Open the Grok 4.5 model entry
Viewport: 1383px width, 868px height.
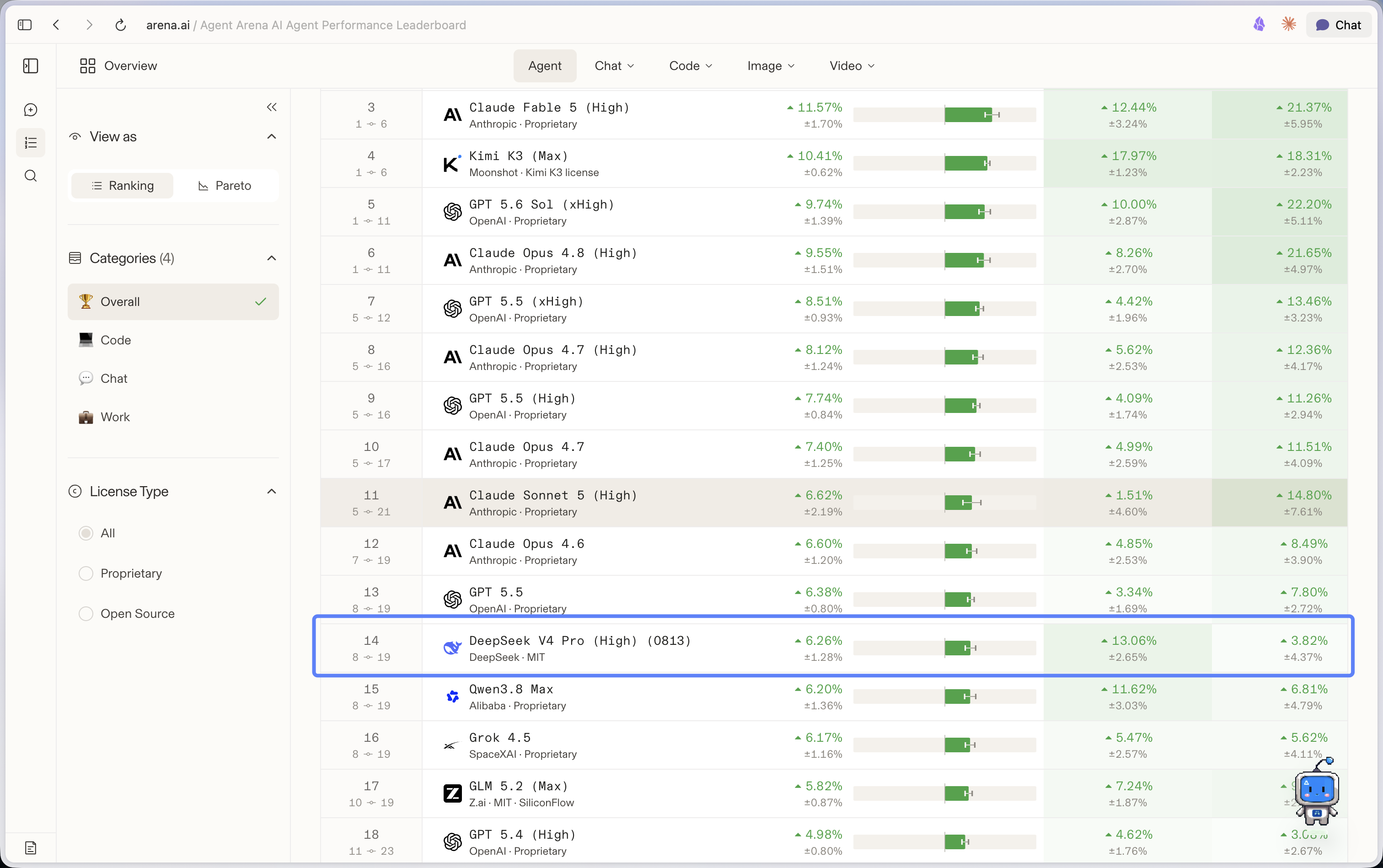tap(499, 738)
